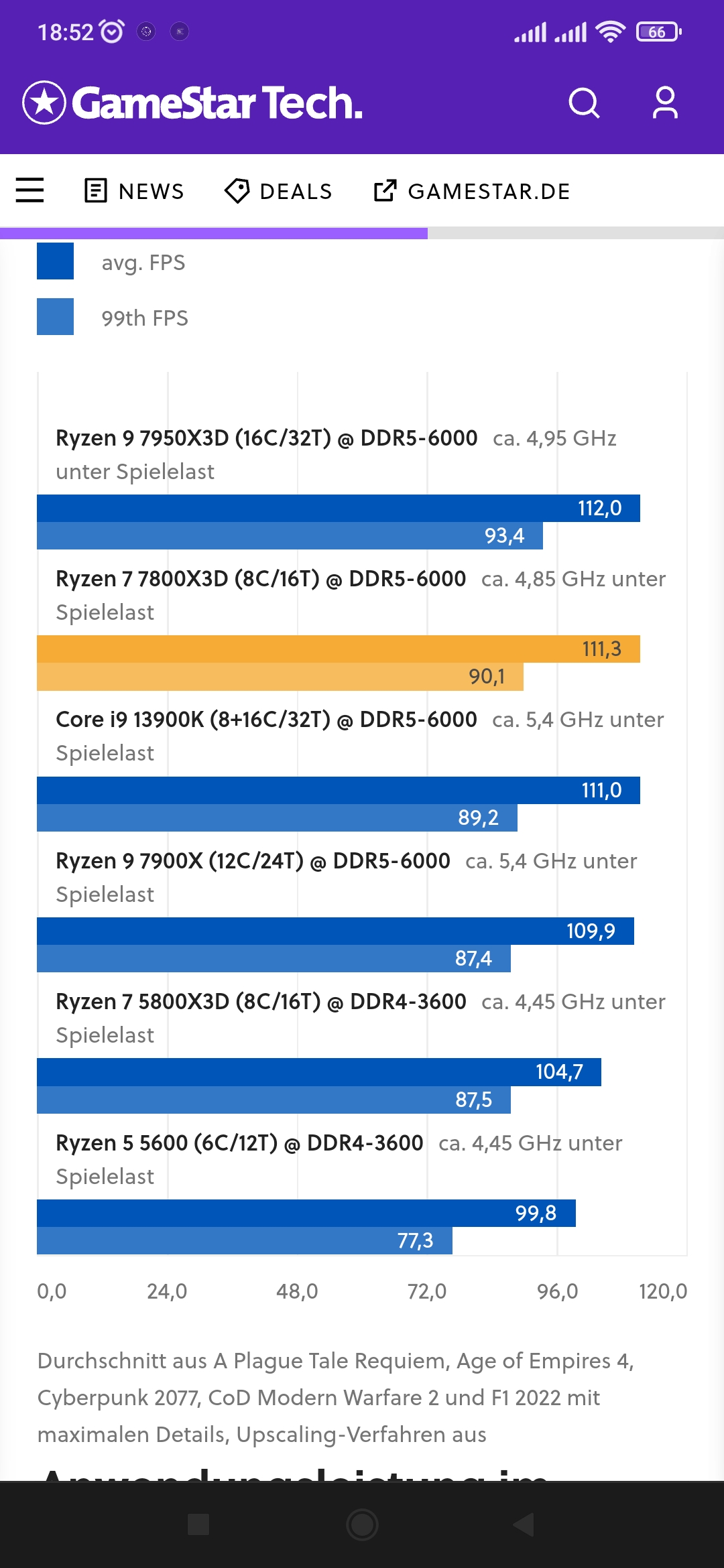
Task: Open the user account profile icon
Action: pyautogui.click(x=665, y=103)
